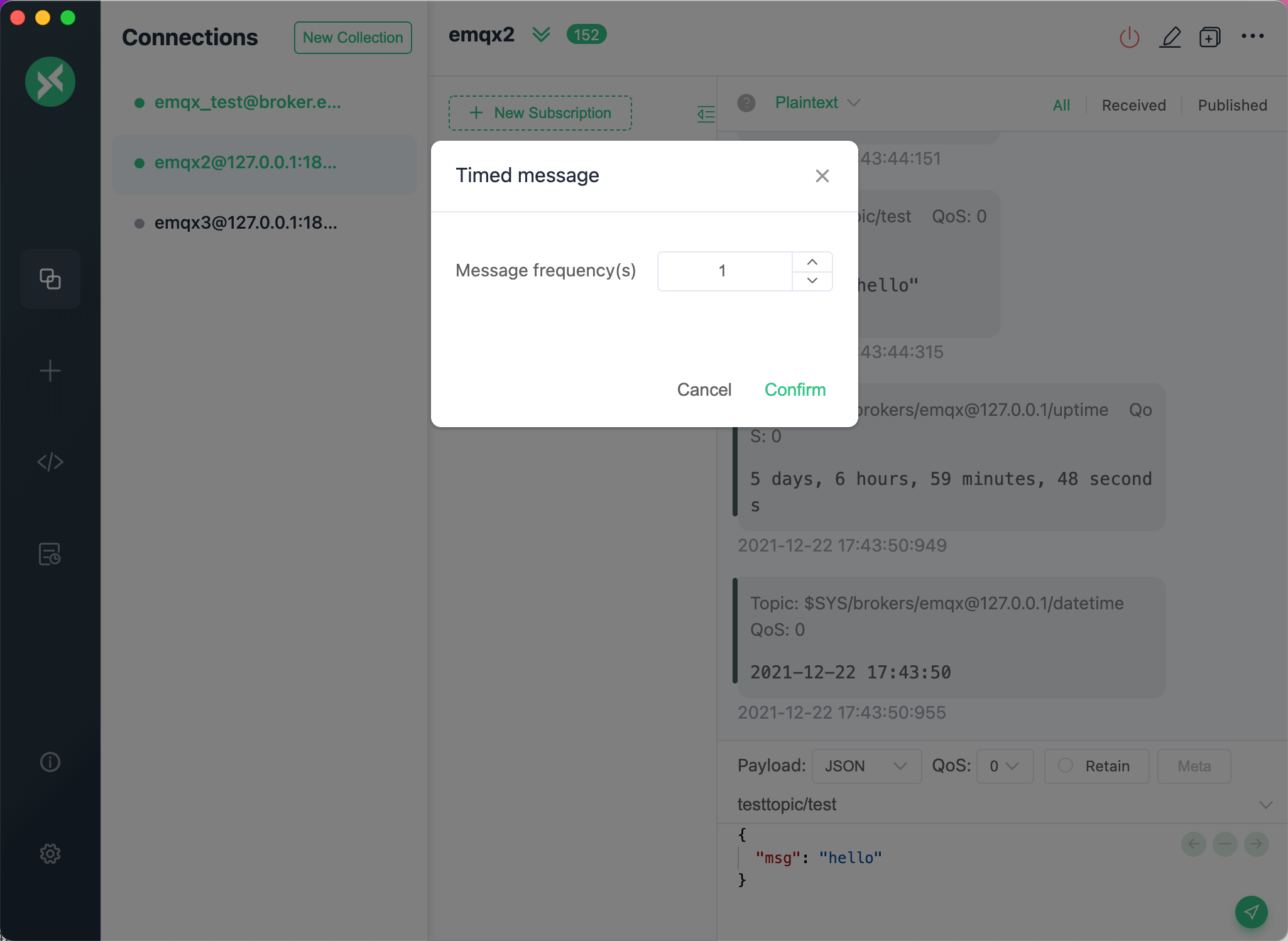Screen dimensions: 1288x941
Task: Open the log icon in sidebar
Action: pyautogui.click(x=50, y=554)
